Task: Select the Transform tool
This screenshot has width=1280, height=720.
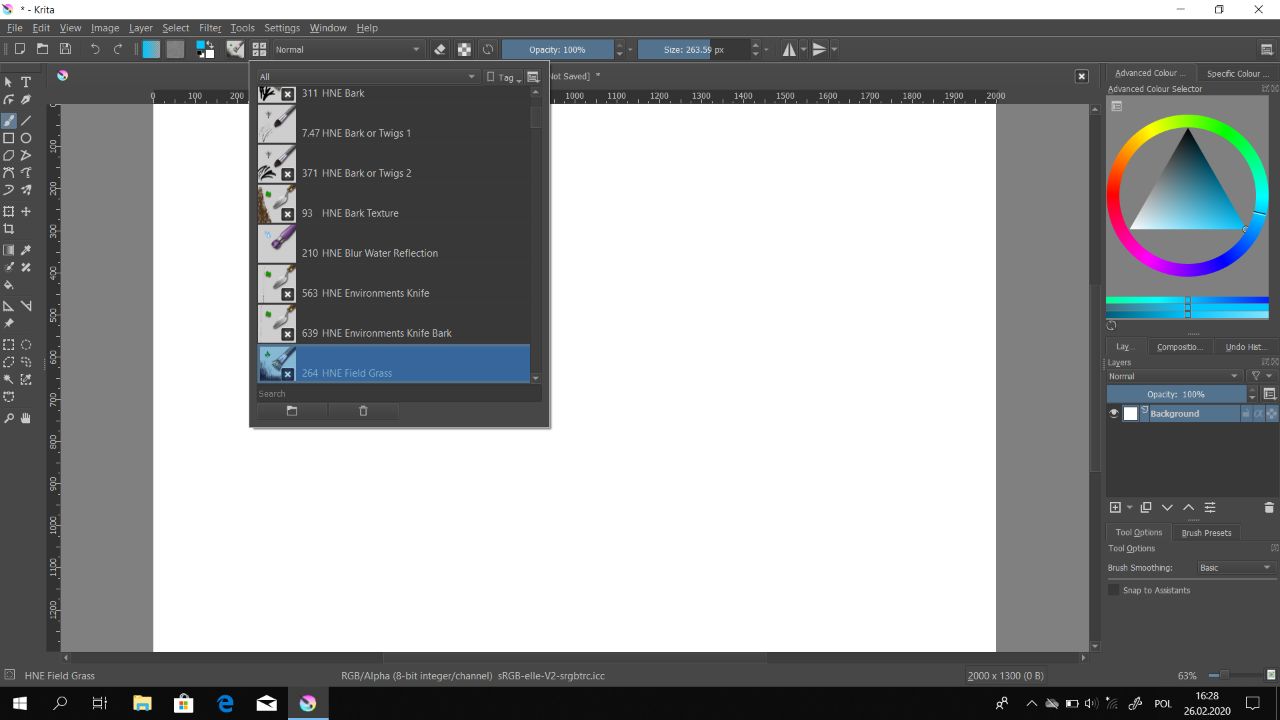Action: [x=9, y=211]
